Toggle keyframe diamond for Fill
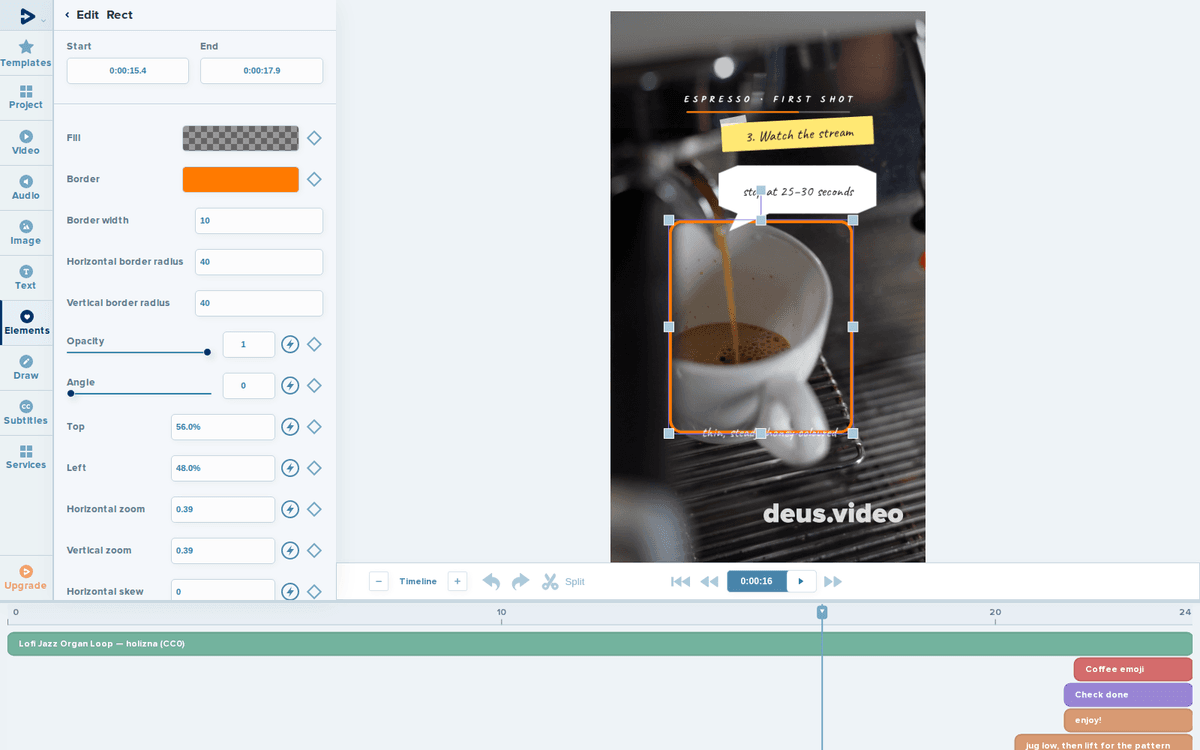Image resolution: width=1200 pixels, height=750 pixels. click(x=314, y=138)
